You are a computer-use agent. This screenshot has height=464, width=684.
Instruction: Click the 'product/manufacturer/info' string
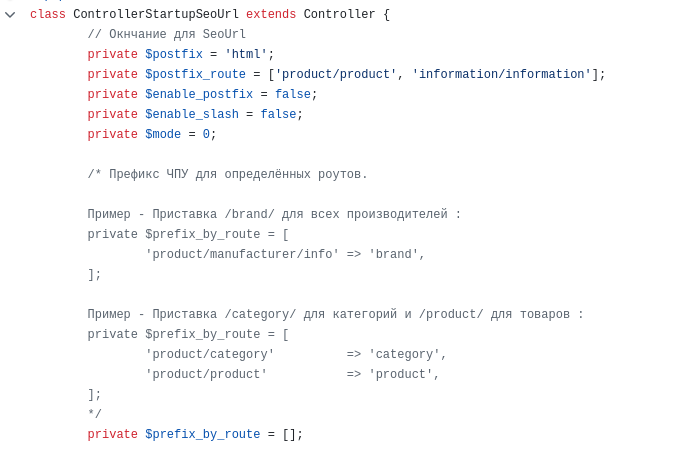[x=242, y=255]
